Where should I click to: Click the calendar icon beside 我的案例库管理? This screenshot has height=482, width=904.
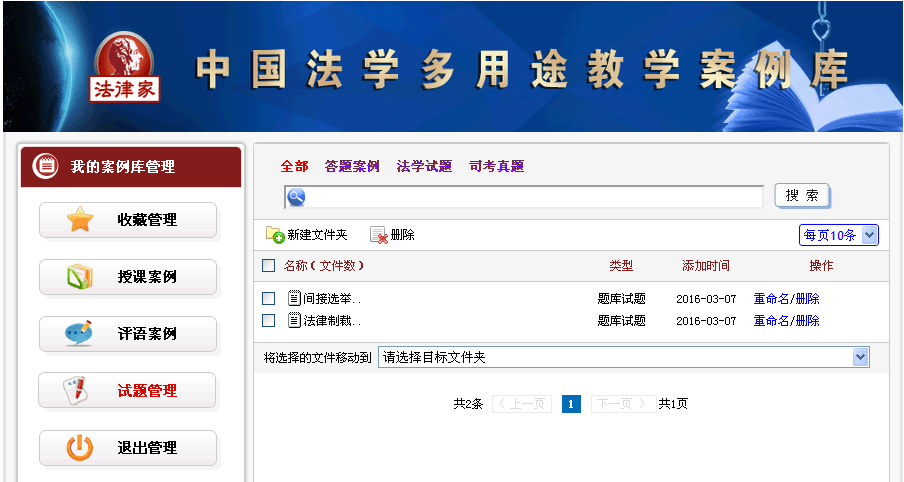click(x=45, y=166)
